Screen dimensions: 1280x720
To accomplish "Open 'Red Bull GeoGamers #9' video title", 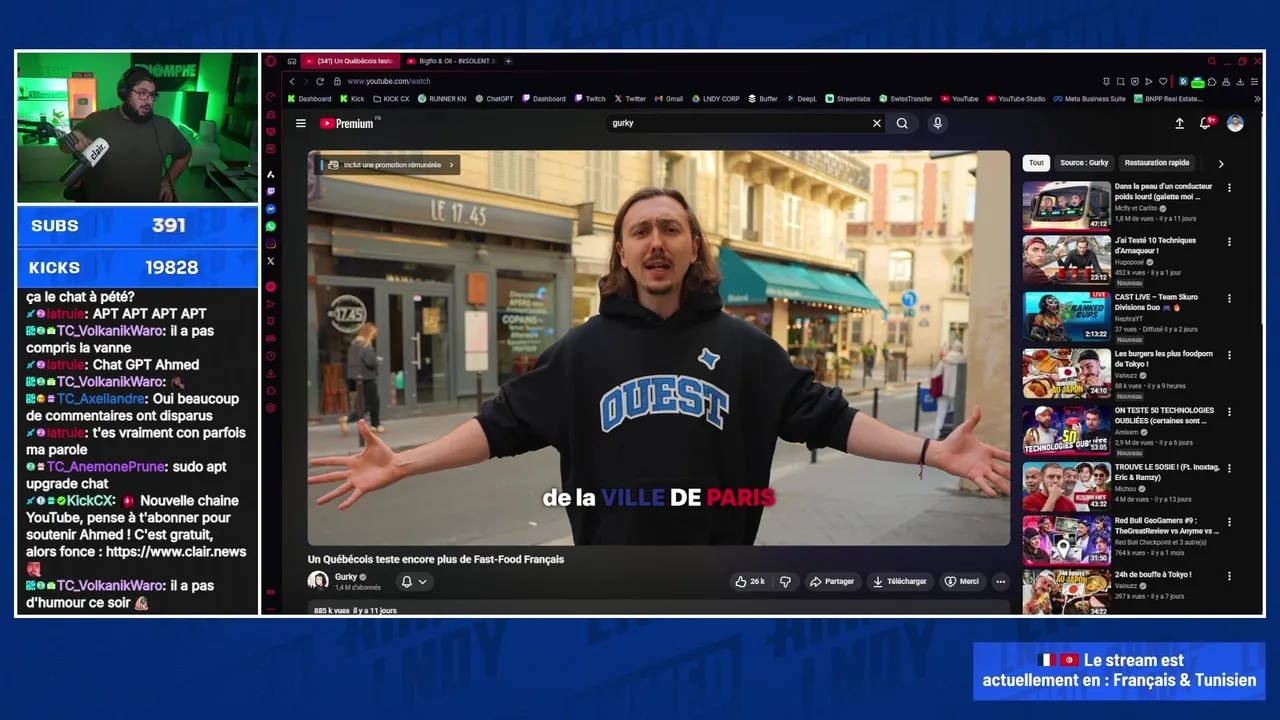I will pos(1167,525).
